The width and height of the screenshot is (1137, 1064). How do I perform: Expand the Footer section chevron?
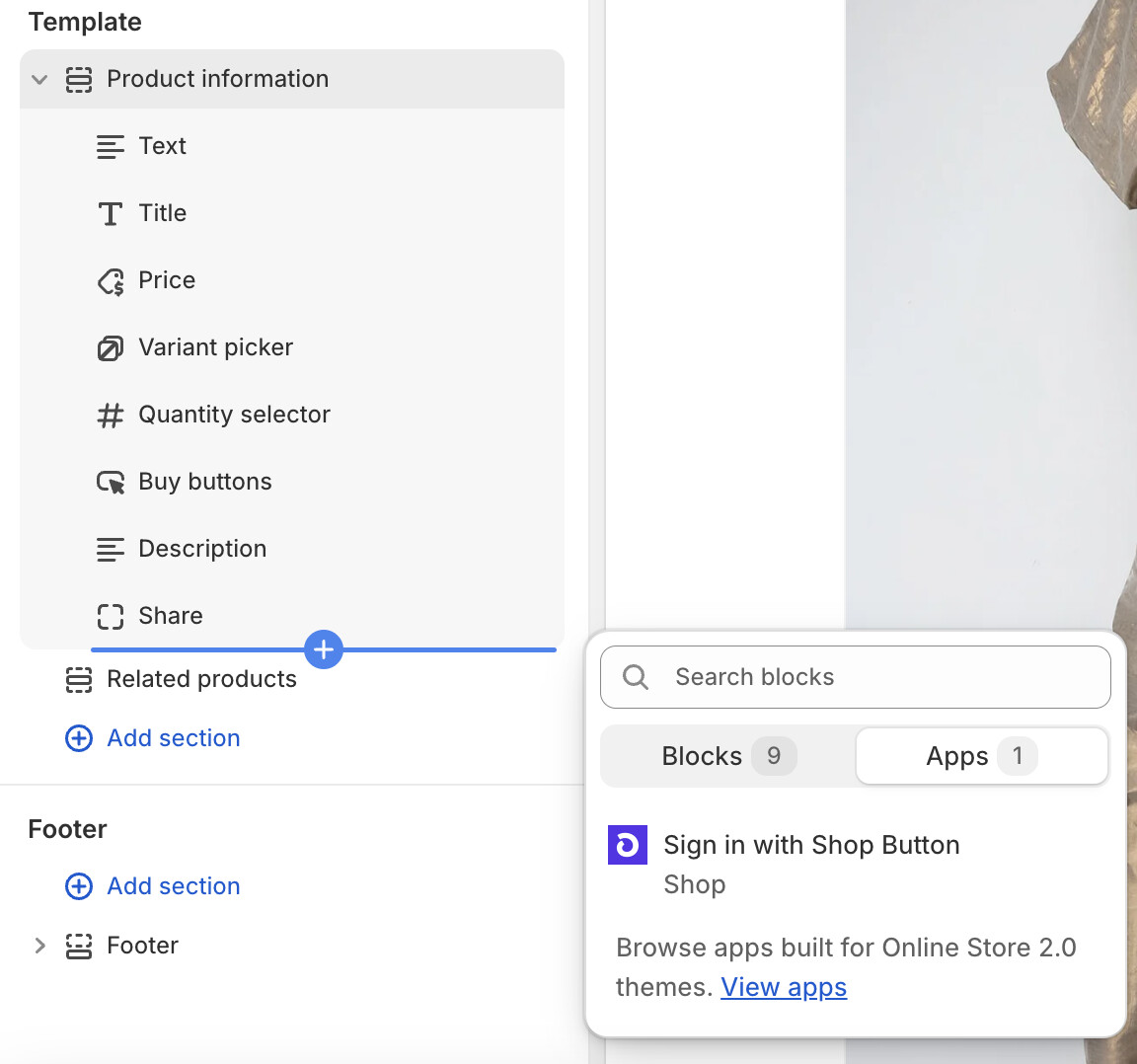[39, 946]
